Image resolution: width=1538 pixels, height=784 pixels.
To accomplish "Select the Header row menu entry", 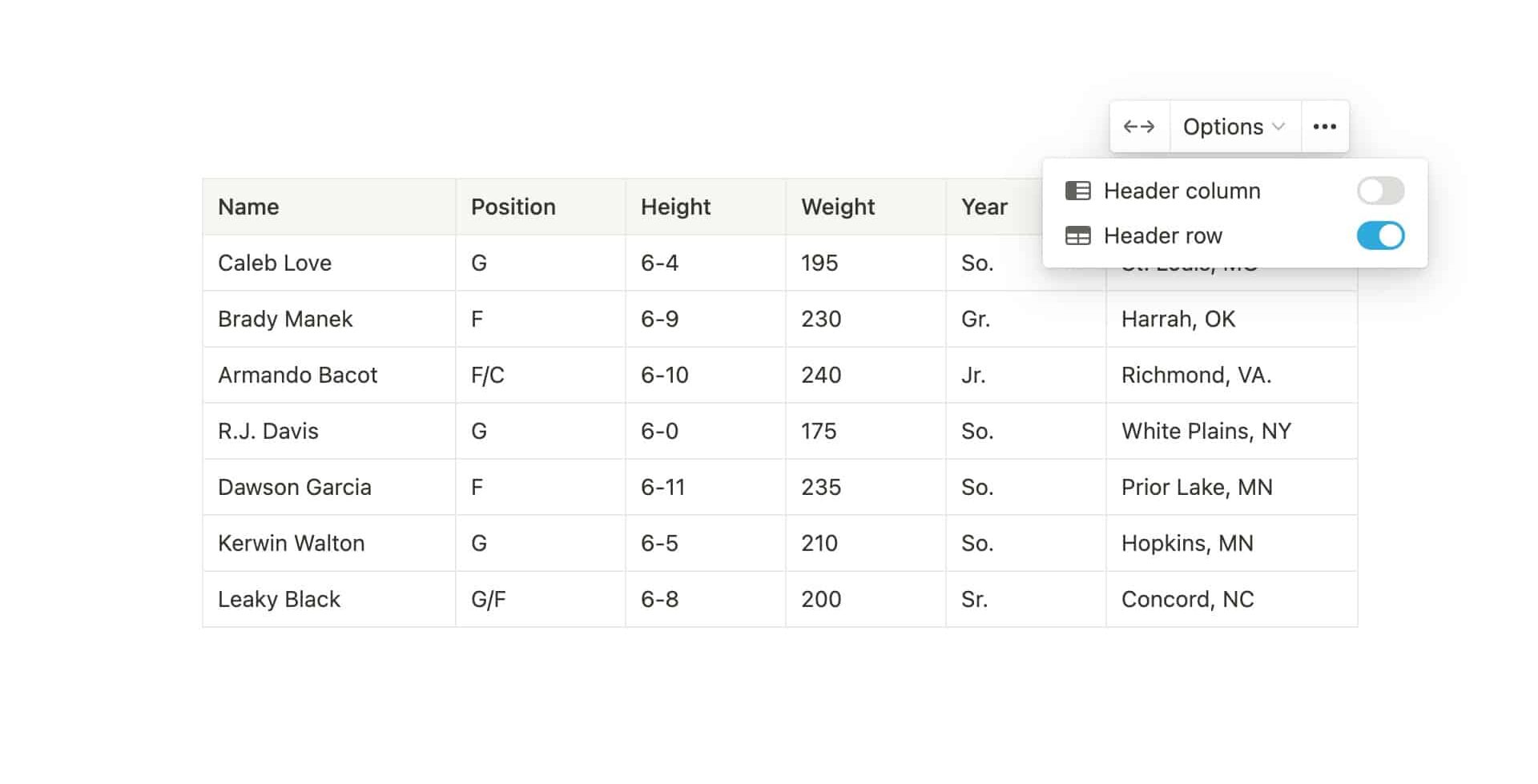I will click(x=1234, y=235).
